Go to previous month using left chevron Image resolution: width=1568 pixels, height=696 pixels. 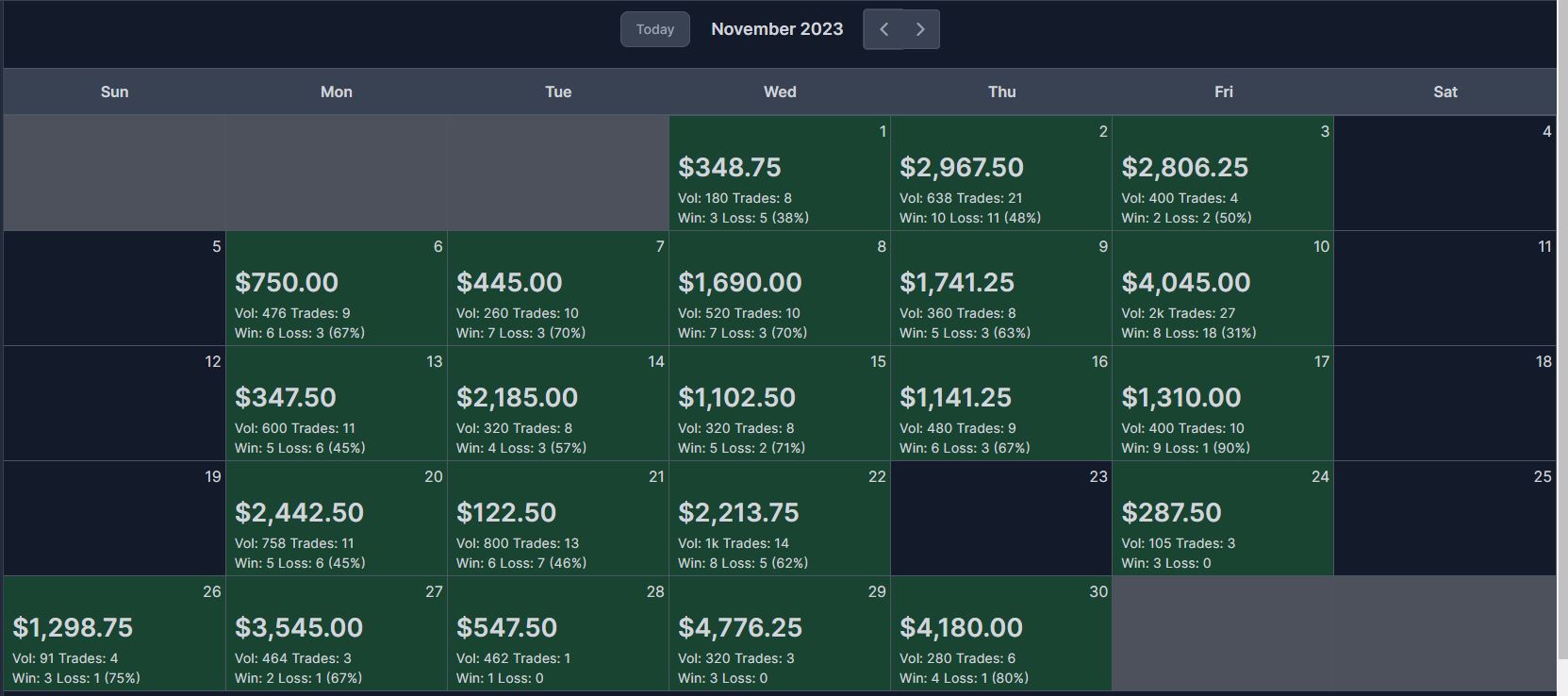click(883, 29)
